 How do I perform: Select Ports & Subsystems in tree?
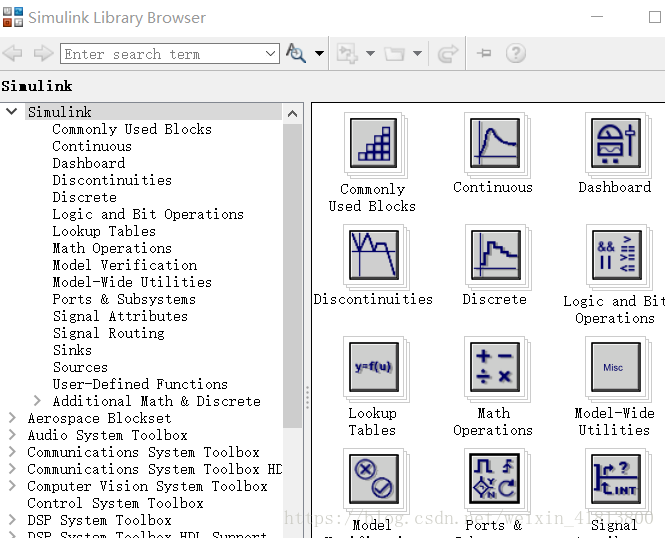[x=124, y=299]
